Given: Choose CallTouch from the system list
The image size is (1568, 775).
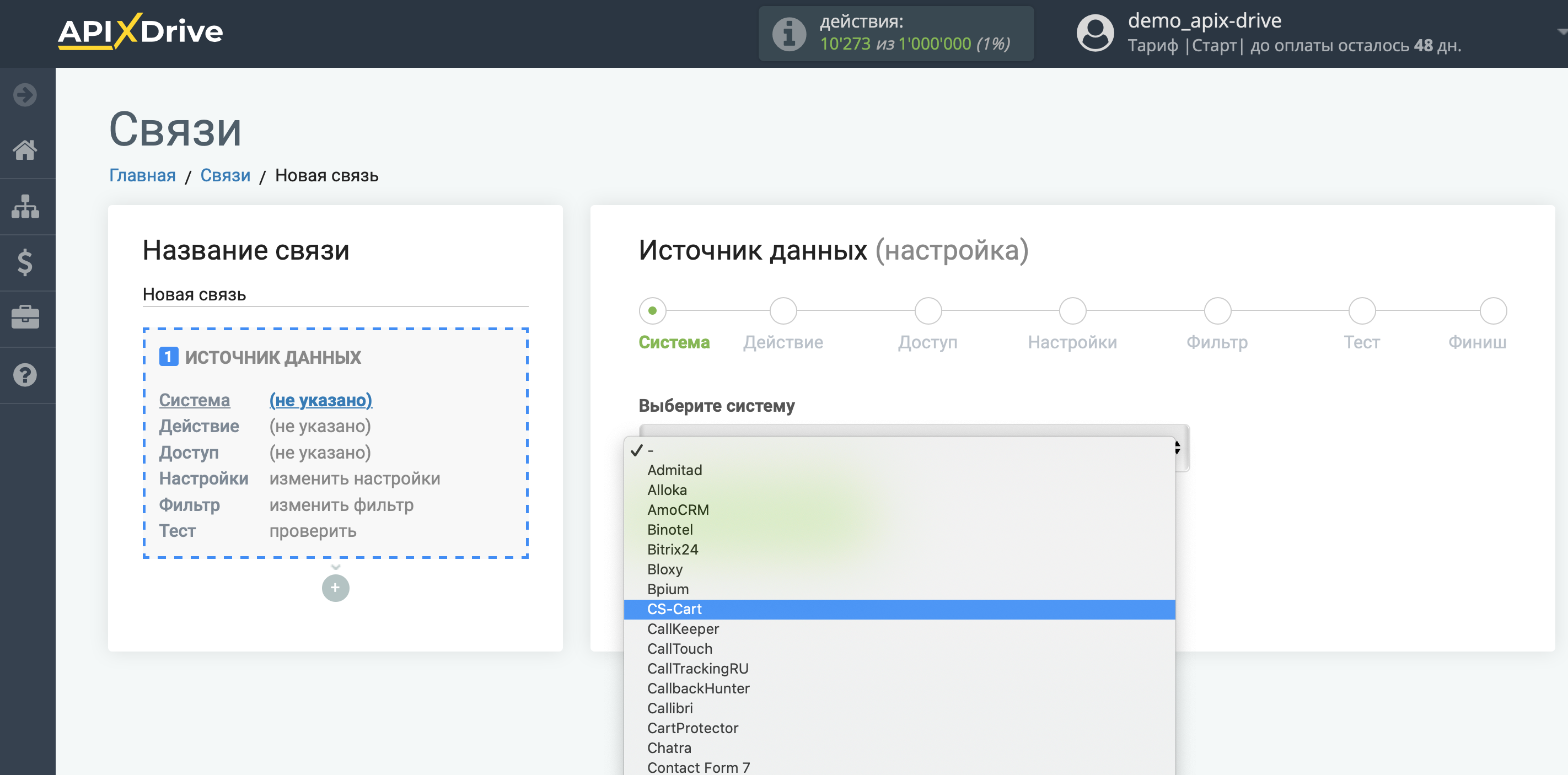Looking at the screenshot, I should click(900, 649).
